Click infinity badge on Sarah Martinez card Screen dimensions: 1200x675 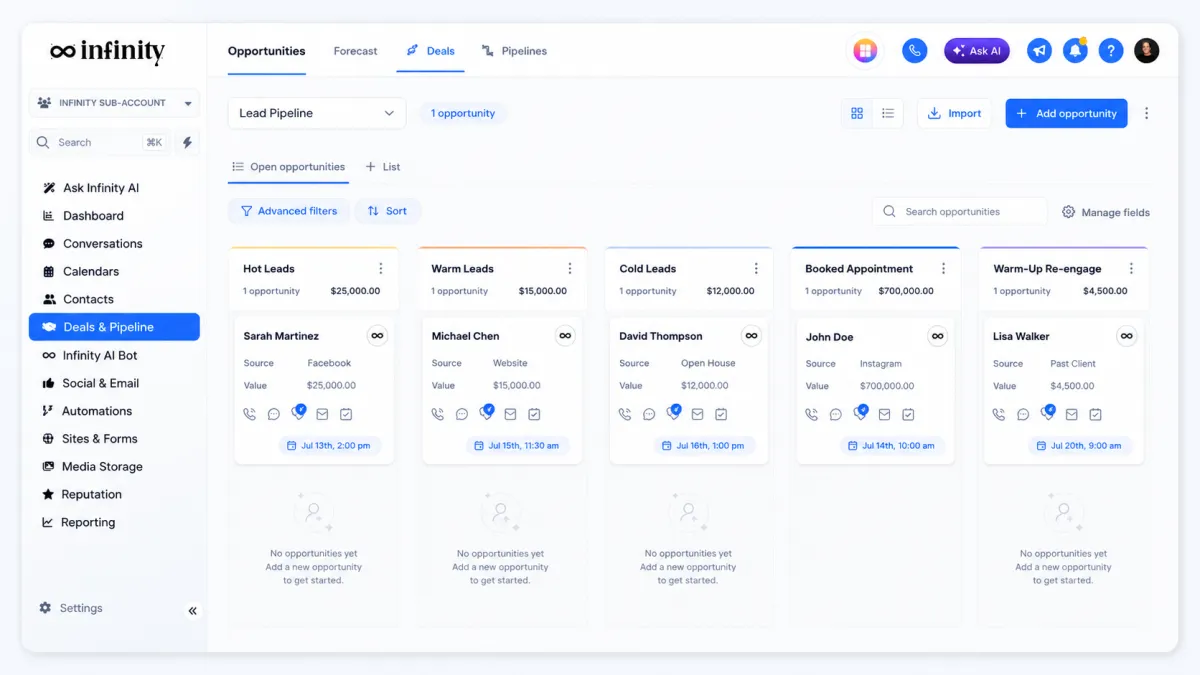[x=377, y=336]
